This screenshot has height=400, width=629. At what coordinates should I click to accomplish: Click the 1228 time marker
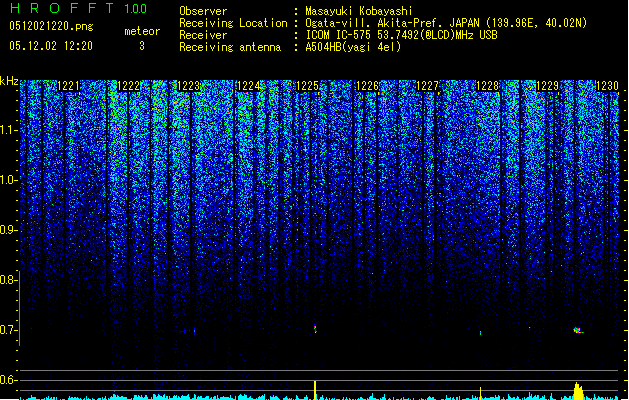(x=487, y=86)
